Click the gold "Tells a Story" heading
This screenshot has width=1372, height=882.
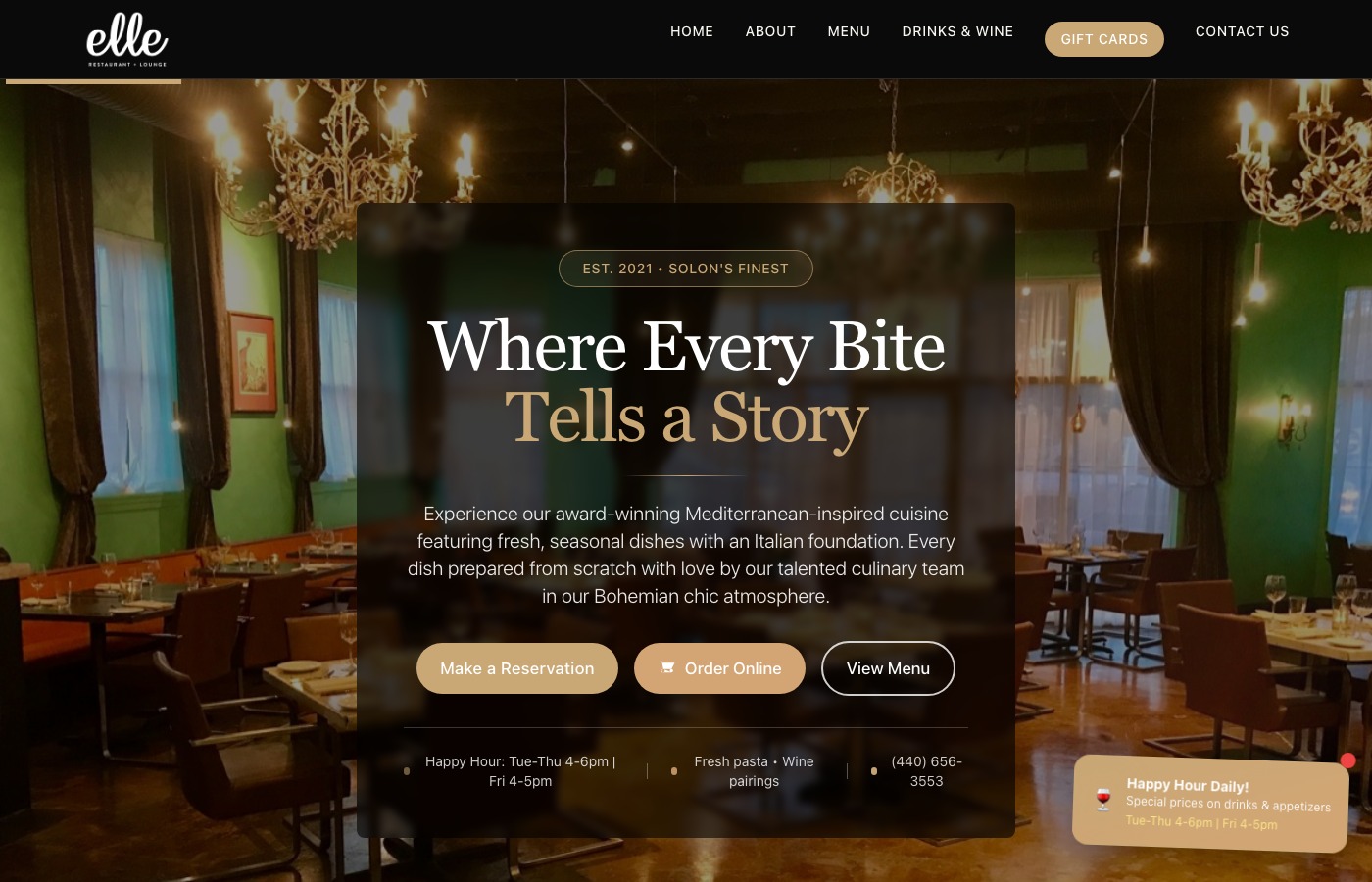click(x=686, y=417)
